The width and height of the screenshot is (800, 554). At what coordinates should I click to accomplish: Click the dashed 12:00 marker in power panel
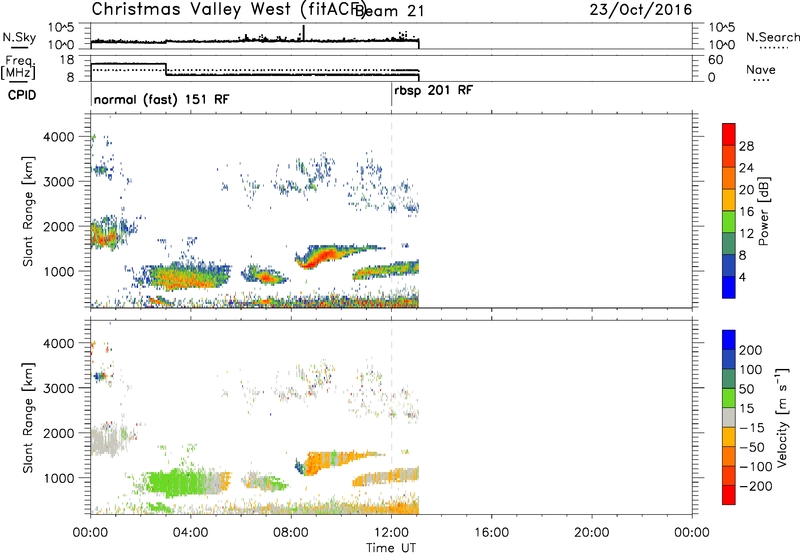tap(391, 211)
